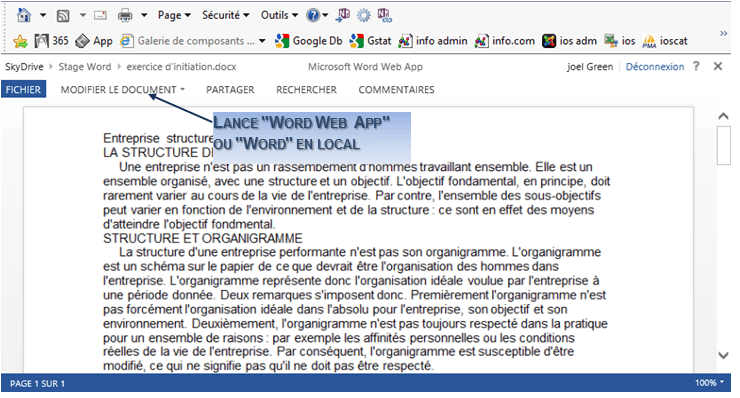This screenshot has height=398, width=740.
Task: Open the info.com favorite
Action: click(505, 41)
